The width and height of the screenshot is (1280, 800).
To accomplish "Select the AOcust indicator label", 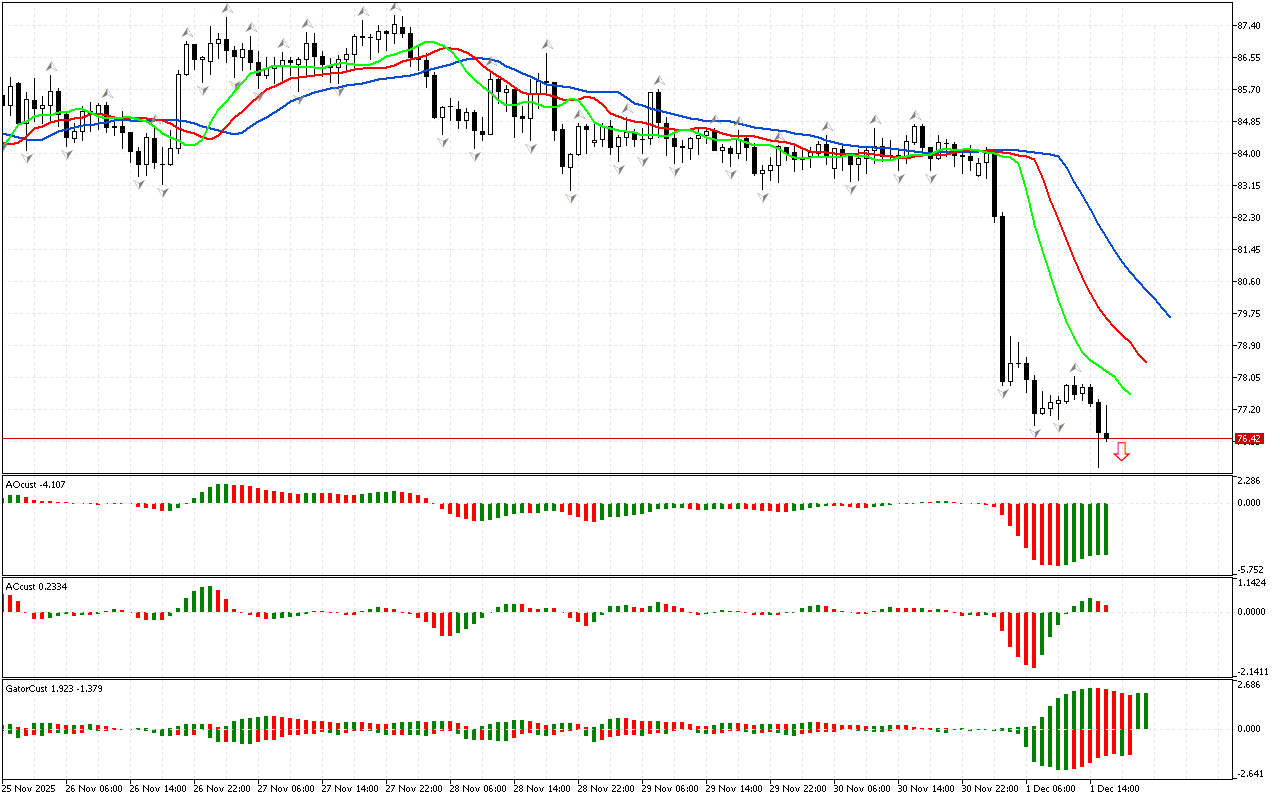I will (36, 484).
